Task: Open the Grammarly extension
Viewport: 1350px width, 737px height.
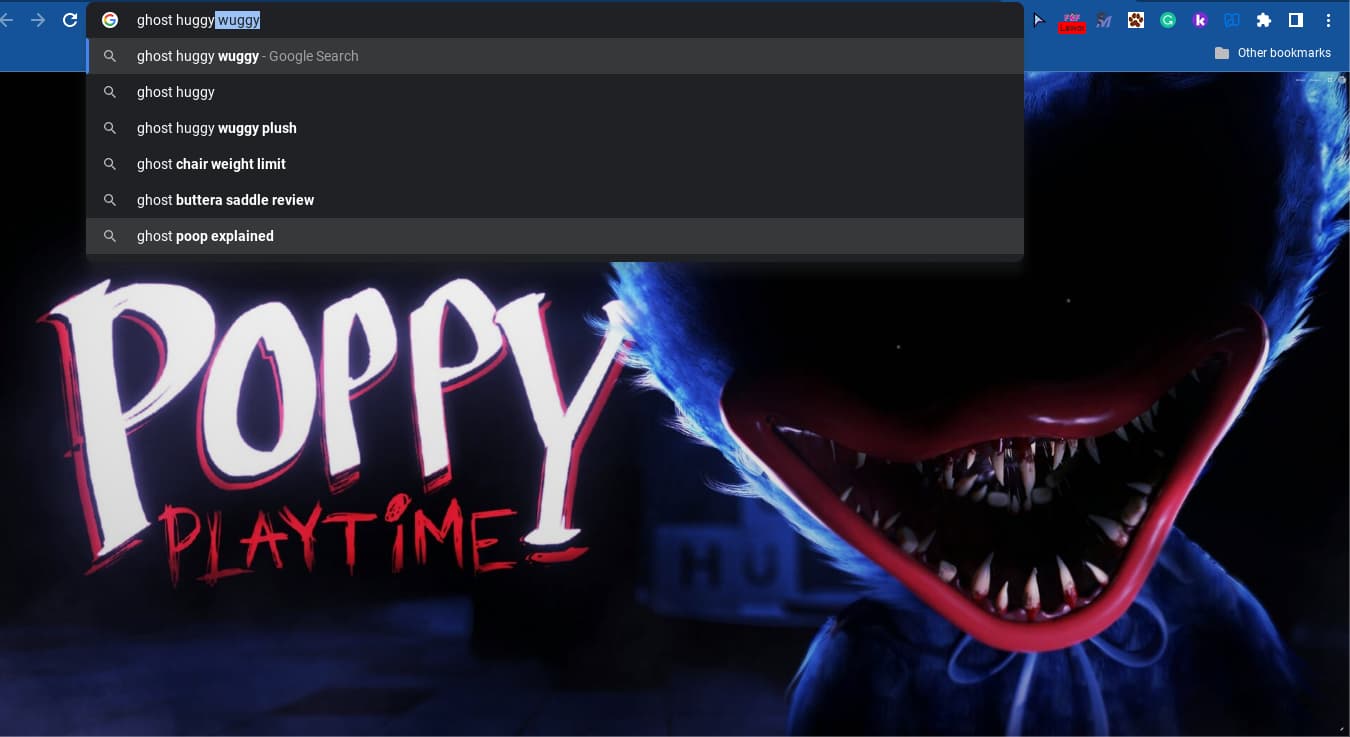Action: pyautogui.click(x=1168, y=20)
